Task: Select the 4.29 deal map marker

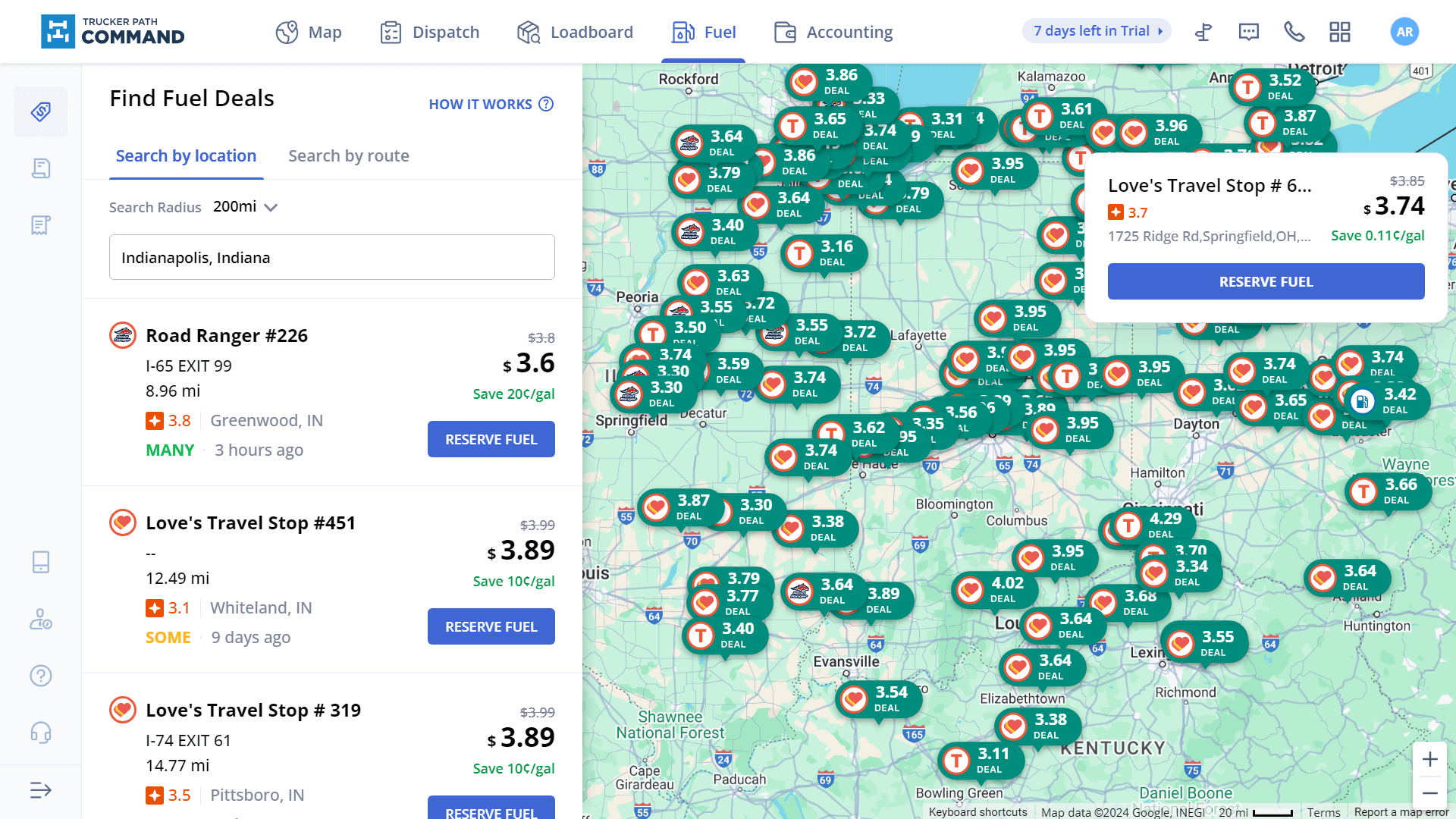Action: 1153,526
